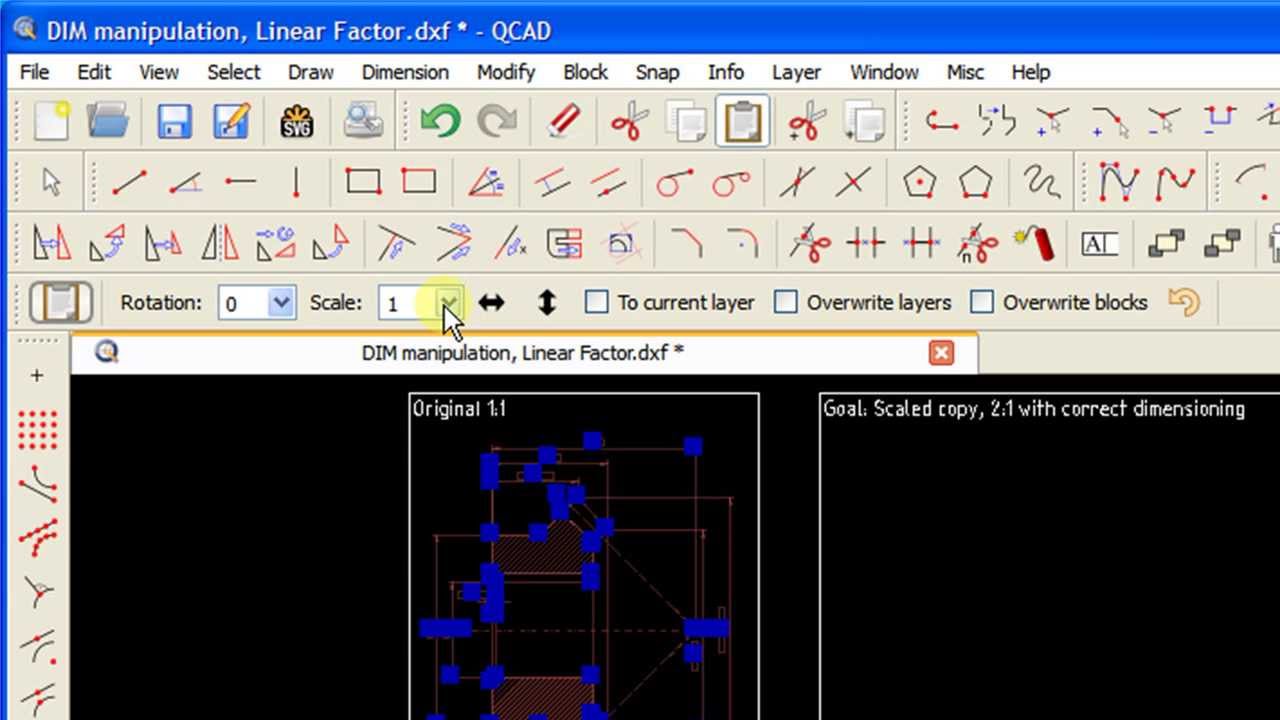Enable Overwrite blocks checkbox
Screen dimensions: 1280x720
982,302
